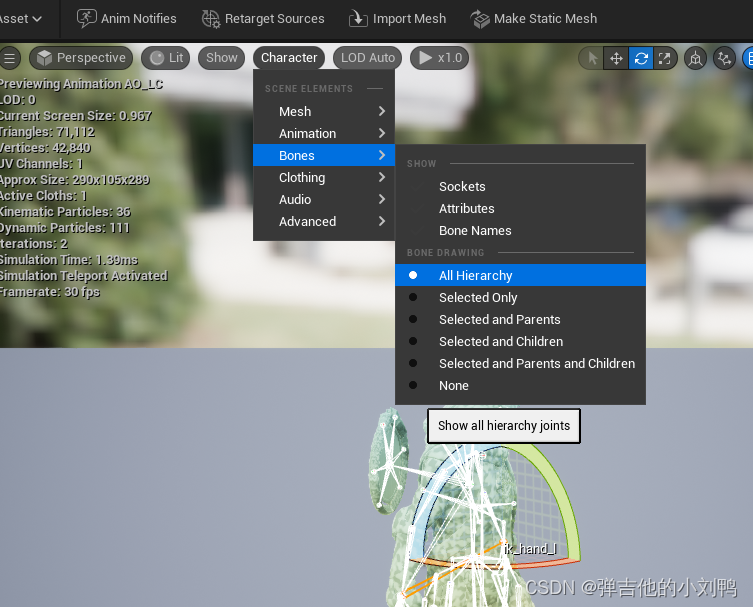753x607 pixels.
Task: Click the Previewing Animation AO_LC text
Action: tap(82, 84)
